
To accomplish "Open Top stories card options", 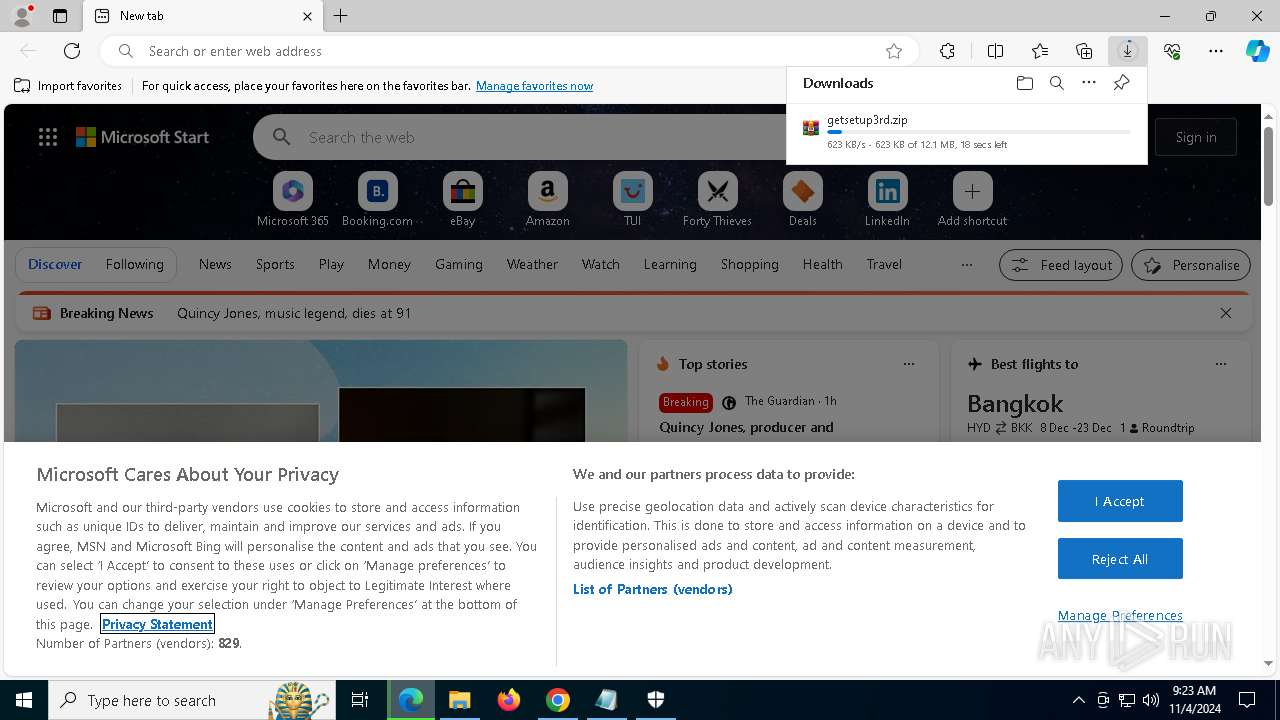I will point(909,364).
